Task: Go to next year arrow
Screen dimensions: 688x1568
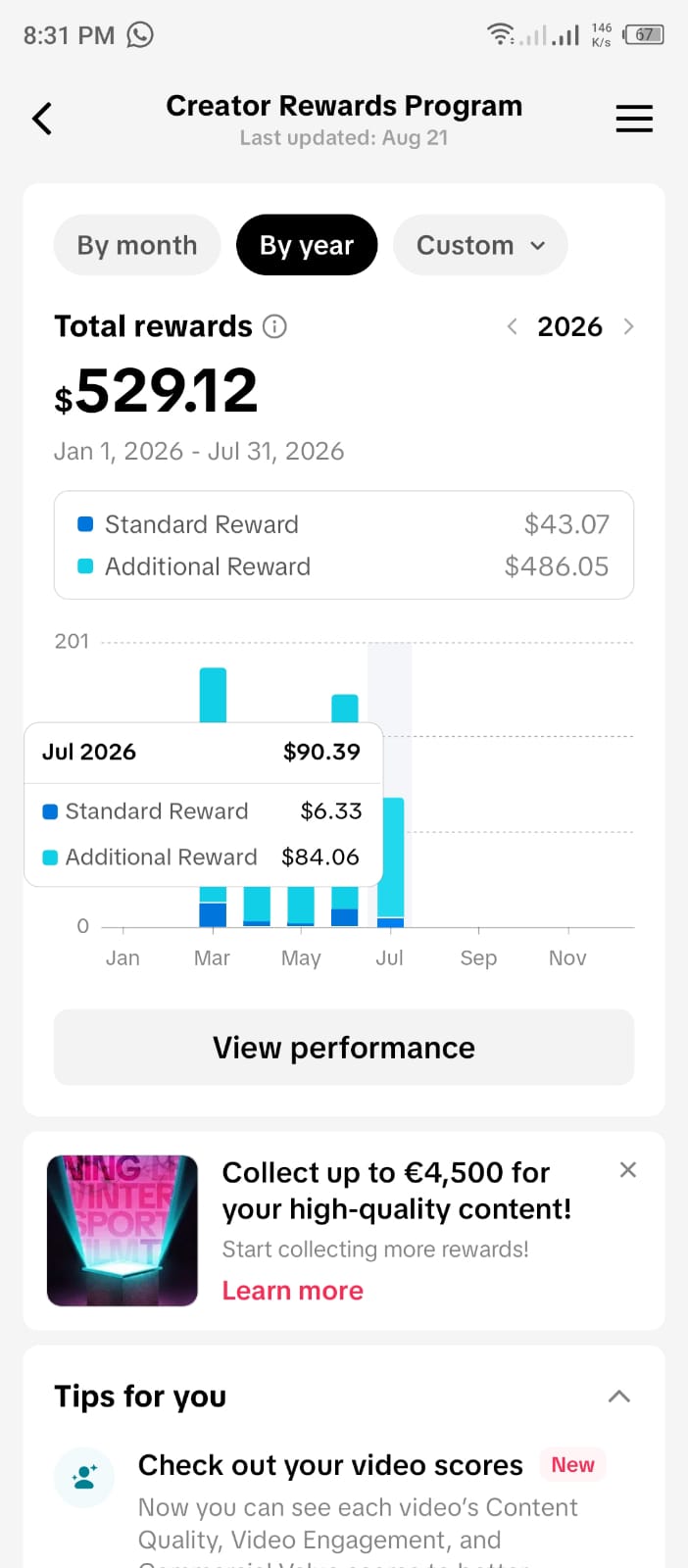Action: click(x=628, y=326)
